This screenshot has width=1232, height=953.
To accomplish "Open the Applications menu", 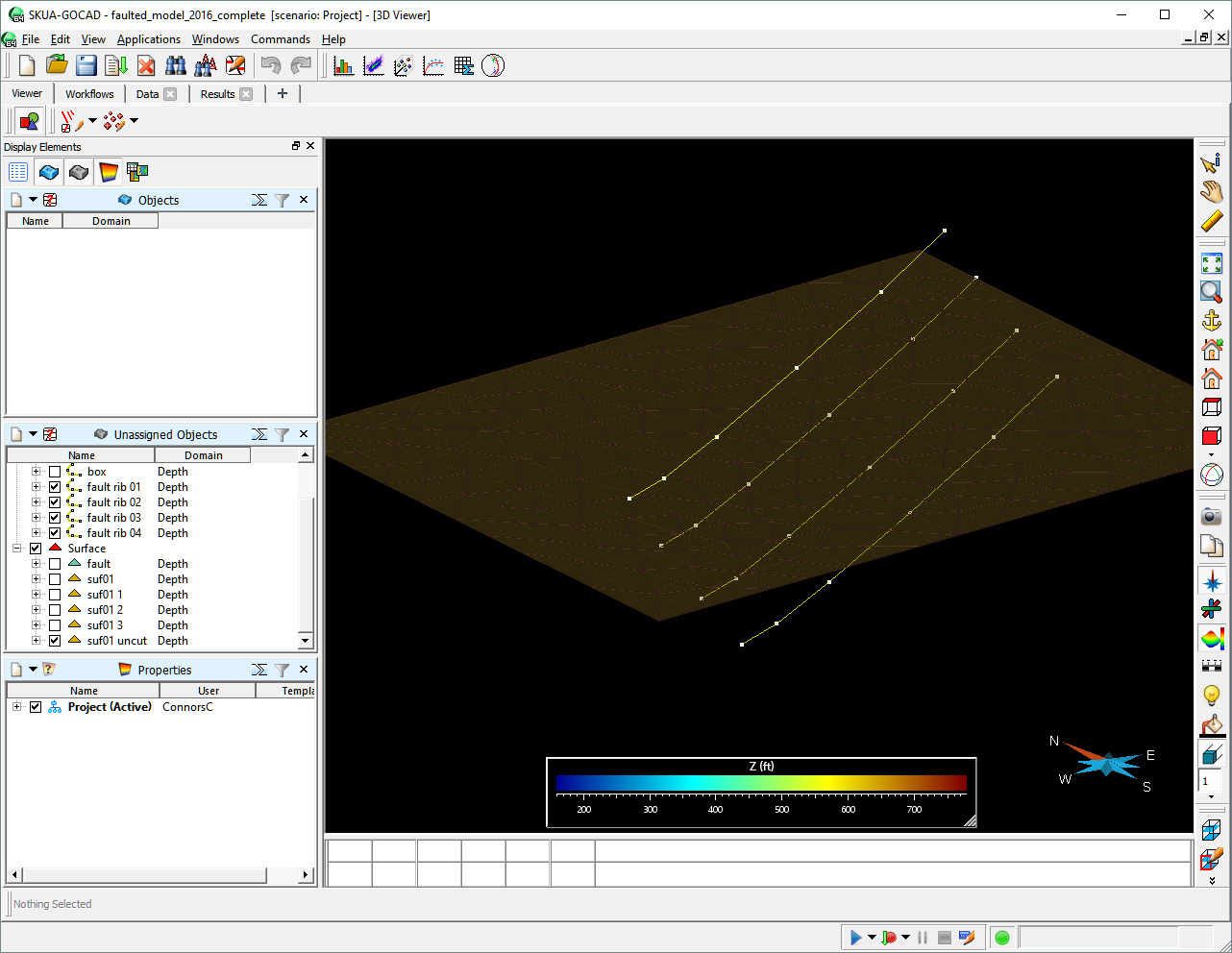I will [149, 39].
